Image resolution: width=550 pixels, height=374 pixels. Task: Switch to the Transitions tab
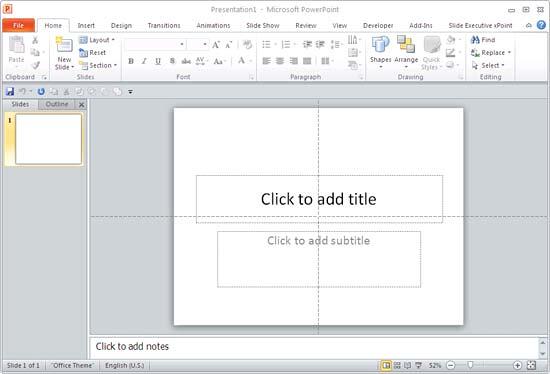[164, 26]
